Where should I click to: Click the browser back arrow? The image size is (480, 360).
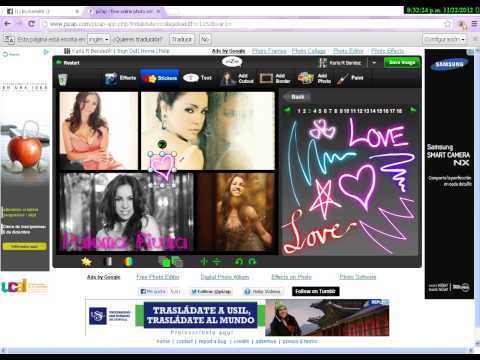(7, 24)
